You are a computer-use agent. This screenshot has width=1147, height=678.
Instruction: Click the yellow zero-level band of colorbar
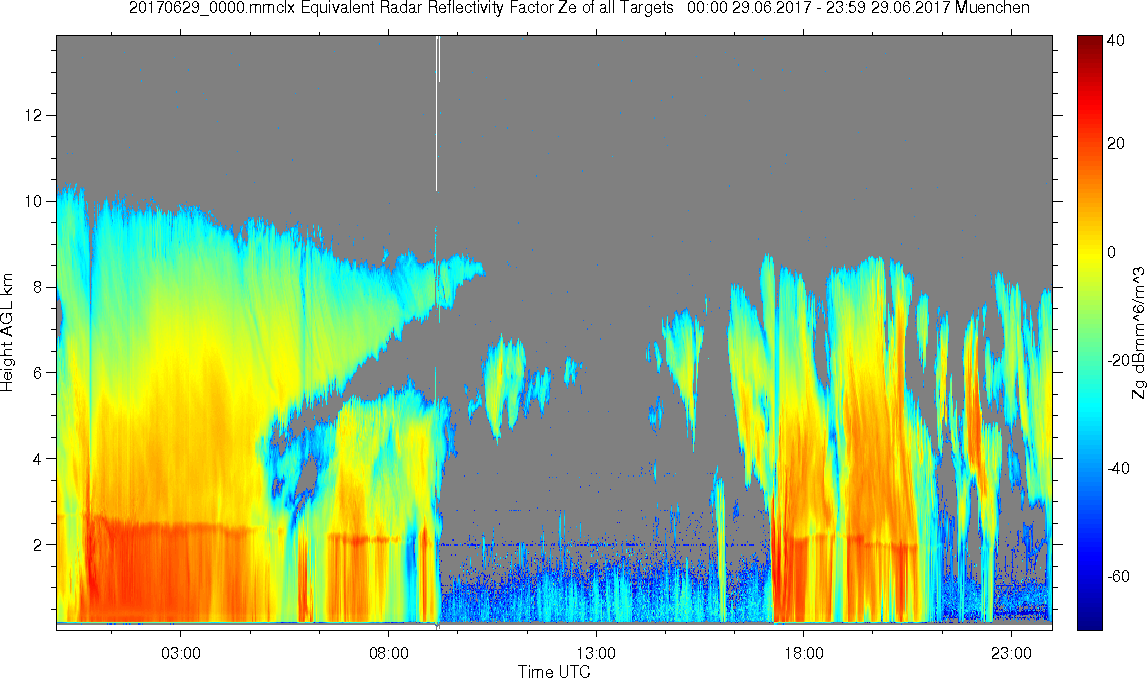(1089, 252)
